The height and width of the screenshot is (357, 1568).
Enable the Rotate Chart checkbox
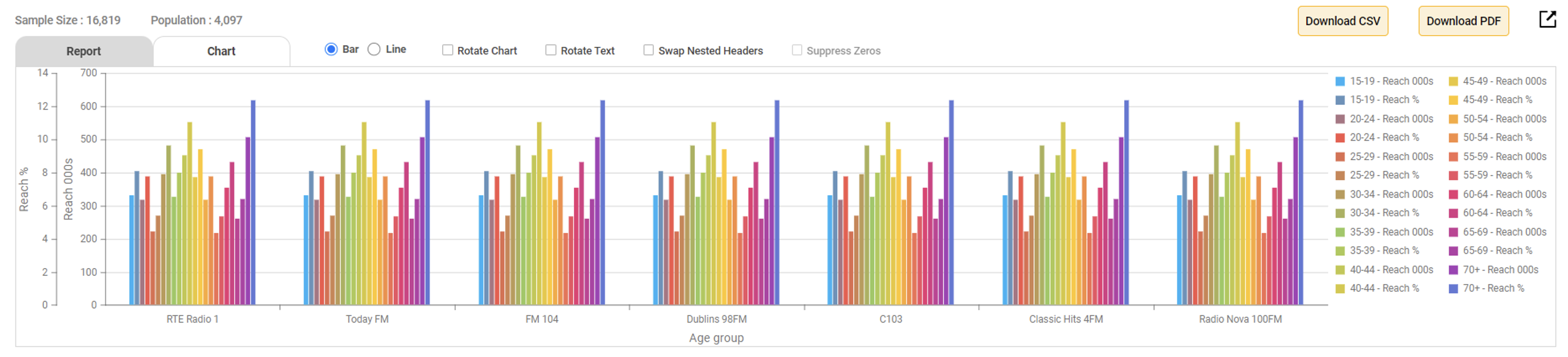tap(447, 50)
